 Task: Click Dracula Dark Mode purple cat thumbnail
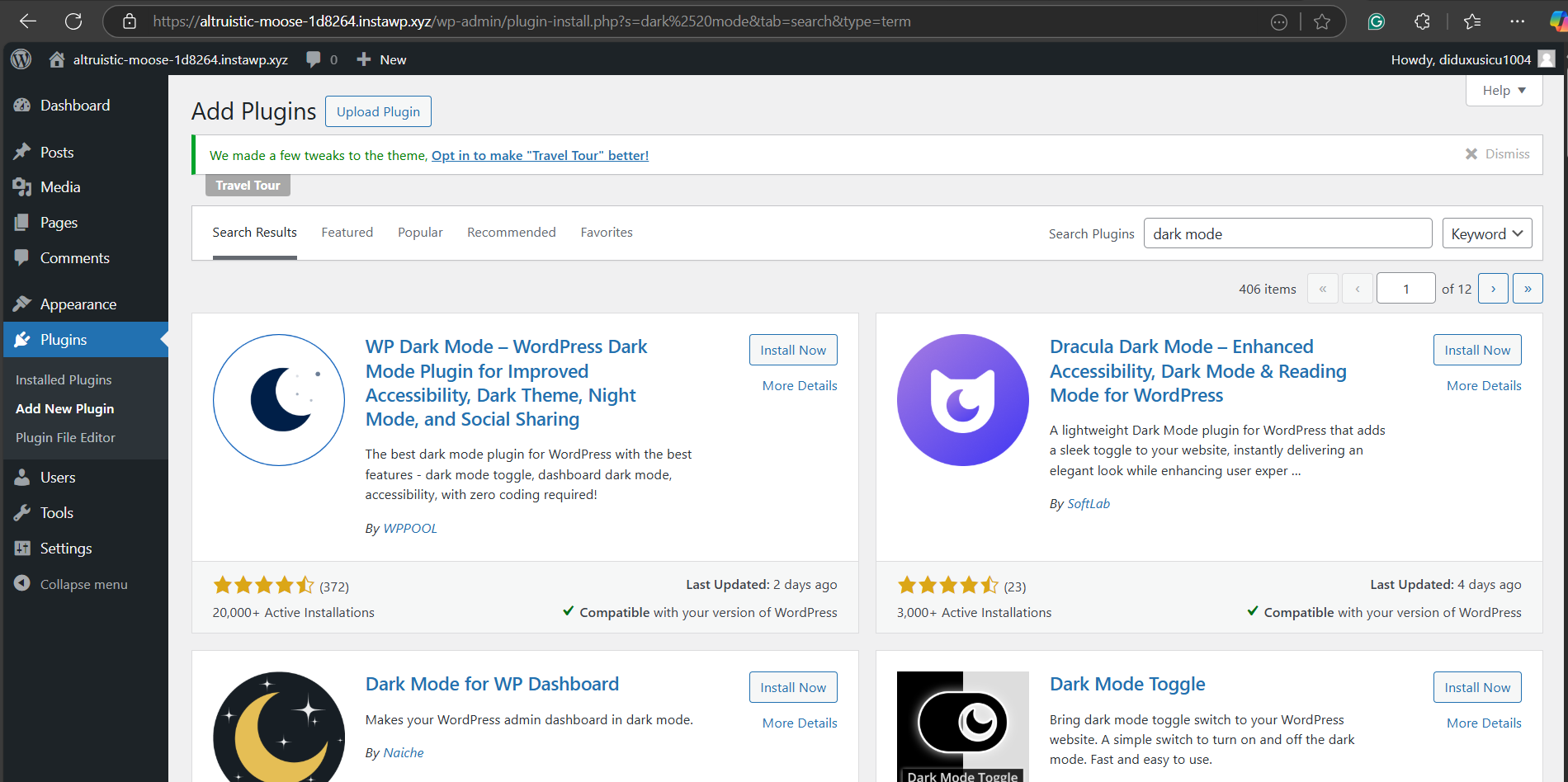pos(963,400)
